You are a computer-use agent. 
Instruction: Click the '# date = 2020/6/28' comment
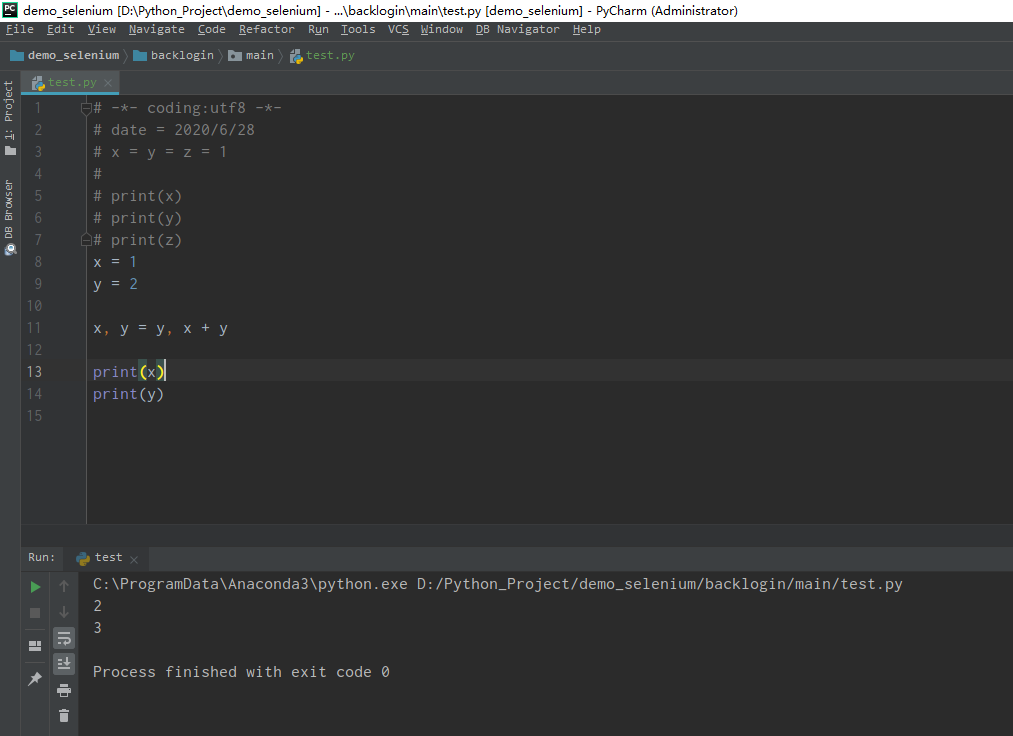[174, 131]
